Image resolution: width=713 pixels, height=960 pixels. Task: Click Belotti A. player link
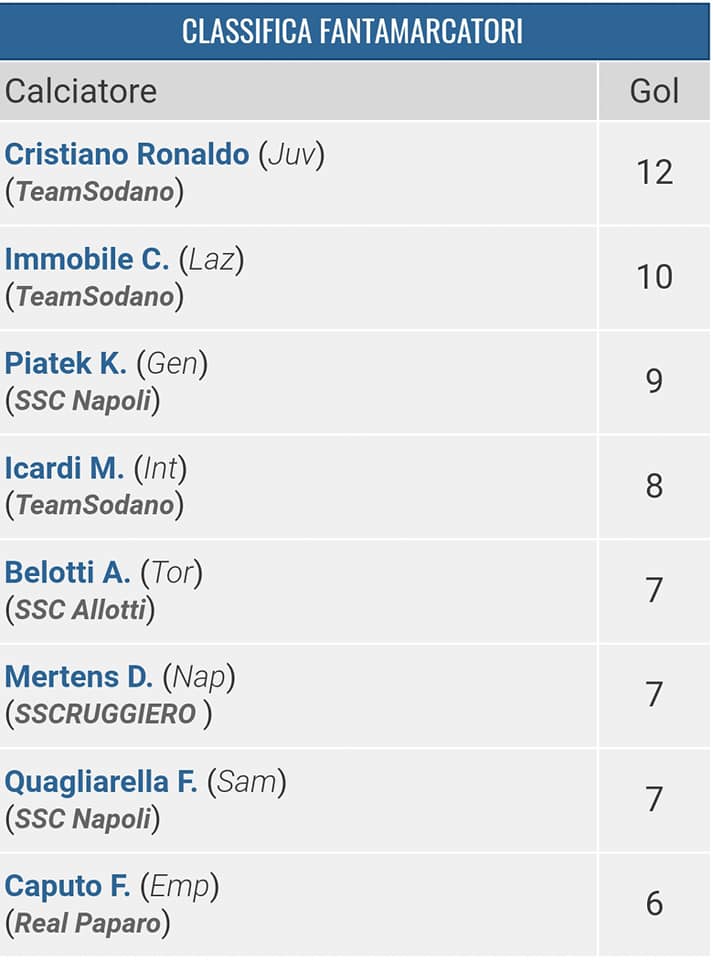(68, 573)
